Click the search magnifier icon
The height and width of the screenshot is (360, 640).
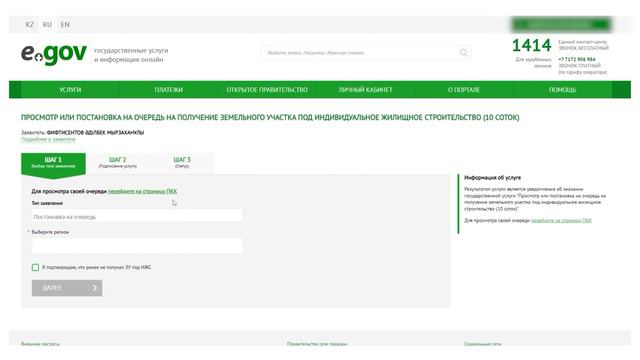coord(464,53)
